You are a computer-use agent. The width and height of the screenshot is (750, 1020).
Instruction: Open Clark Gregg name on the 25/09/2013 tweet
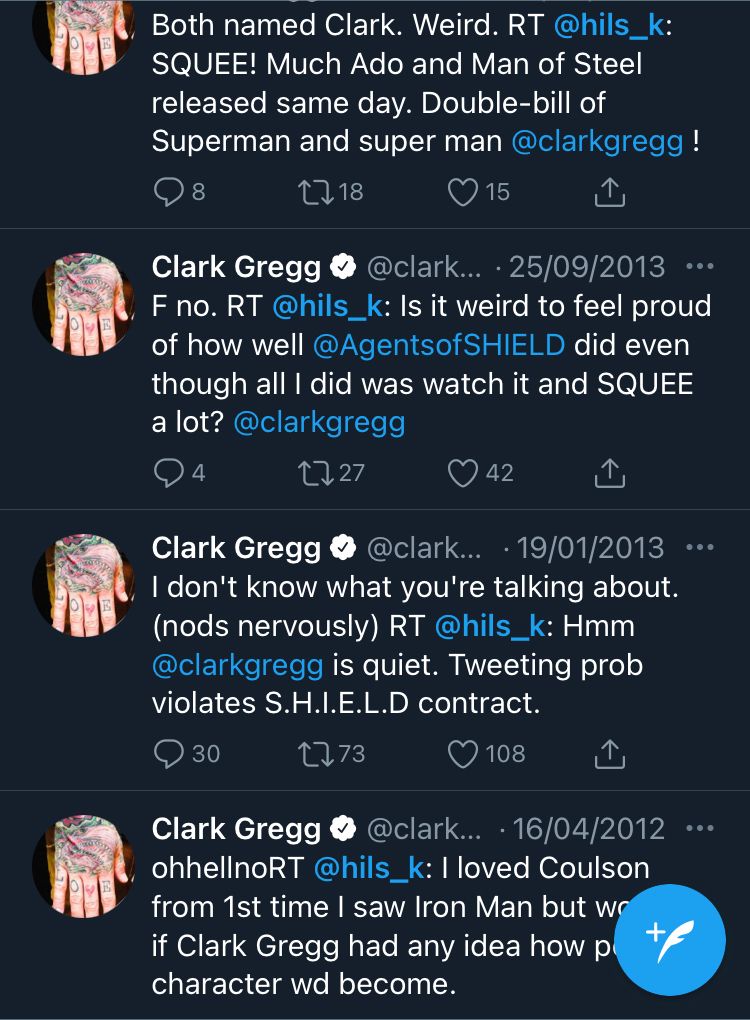tap(236, 267)
